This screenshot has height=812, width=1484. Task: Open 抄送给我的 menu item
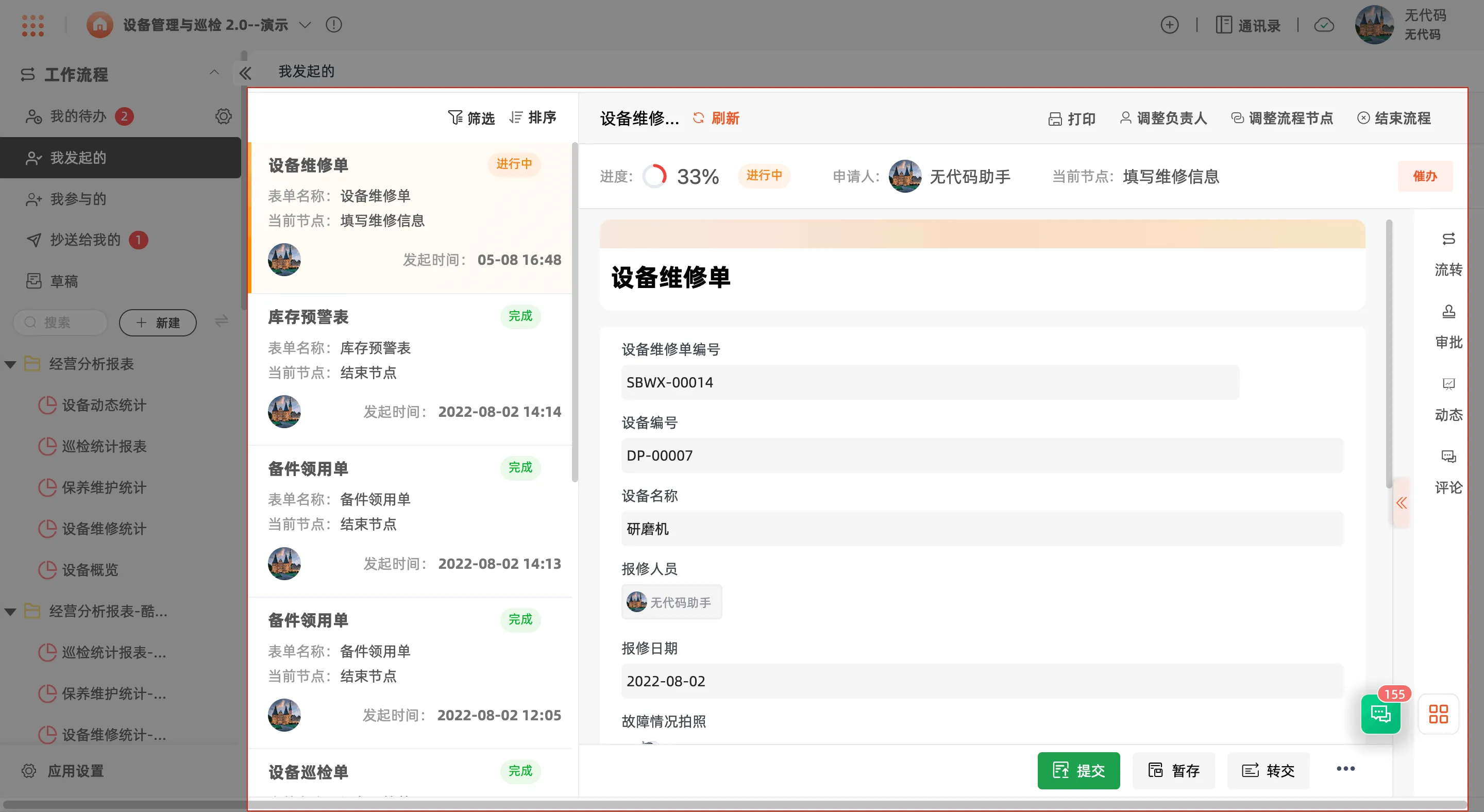[85, 240]
